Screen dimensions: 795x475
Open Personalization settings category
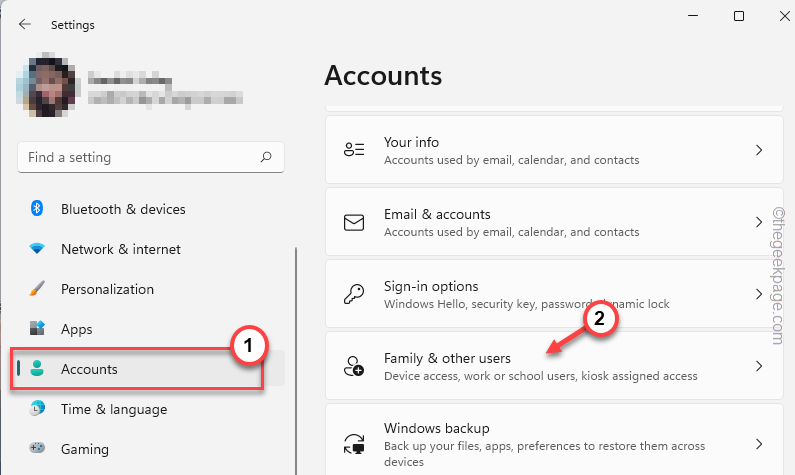pos(107,289)
